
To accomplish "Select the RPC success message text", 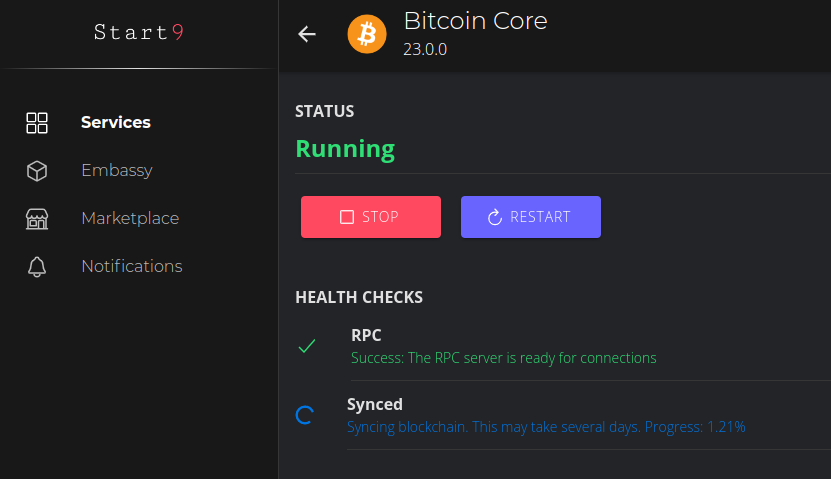I will 503,358.
